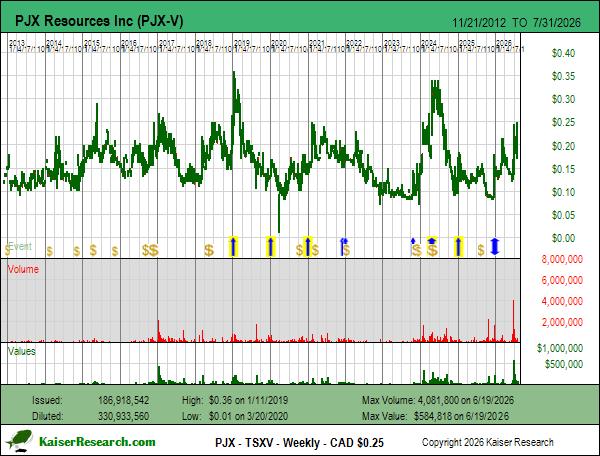Click the 2013 year label on the time axis
This screenshot has height=456, width=600.
click(x=17, y=42)
